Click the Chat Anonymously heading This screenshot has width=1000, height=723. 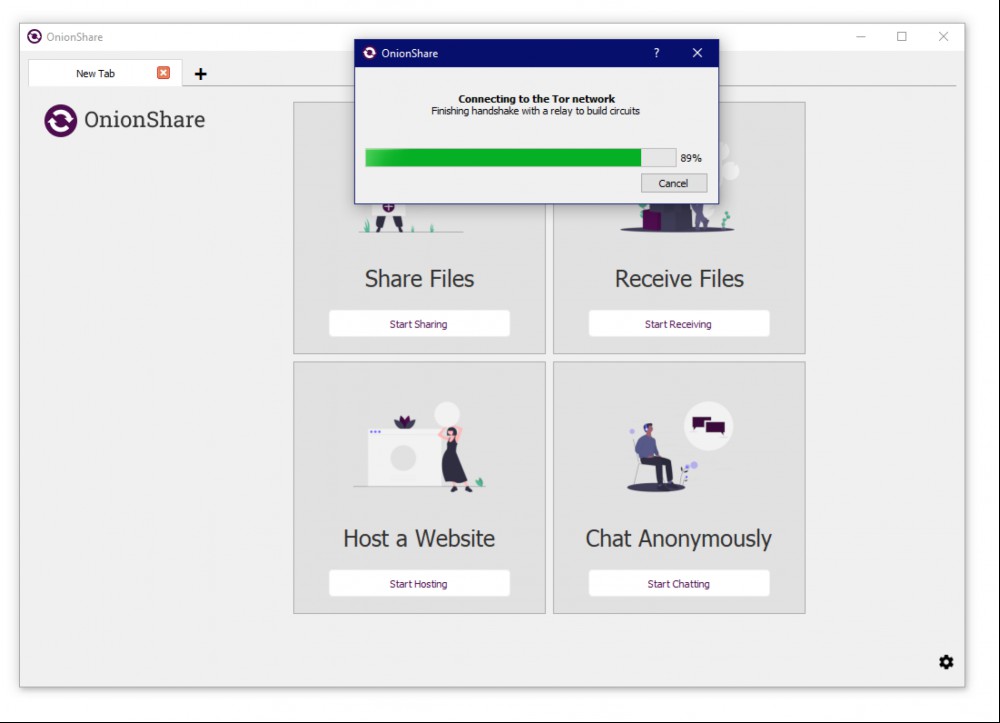pyautogui.click(x=679, y=539)
